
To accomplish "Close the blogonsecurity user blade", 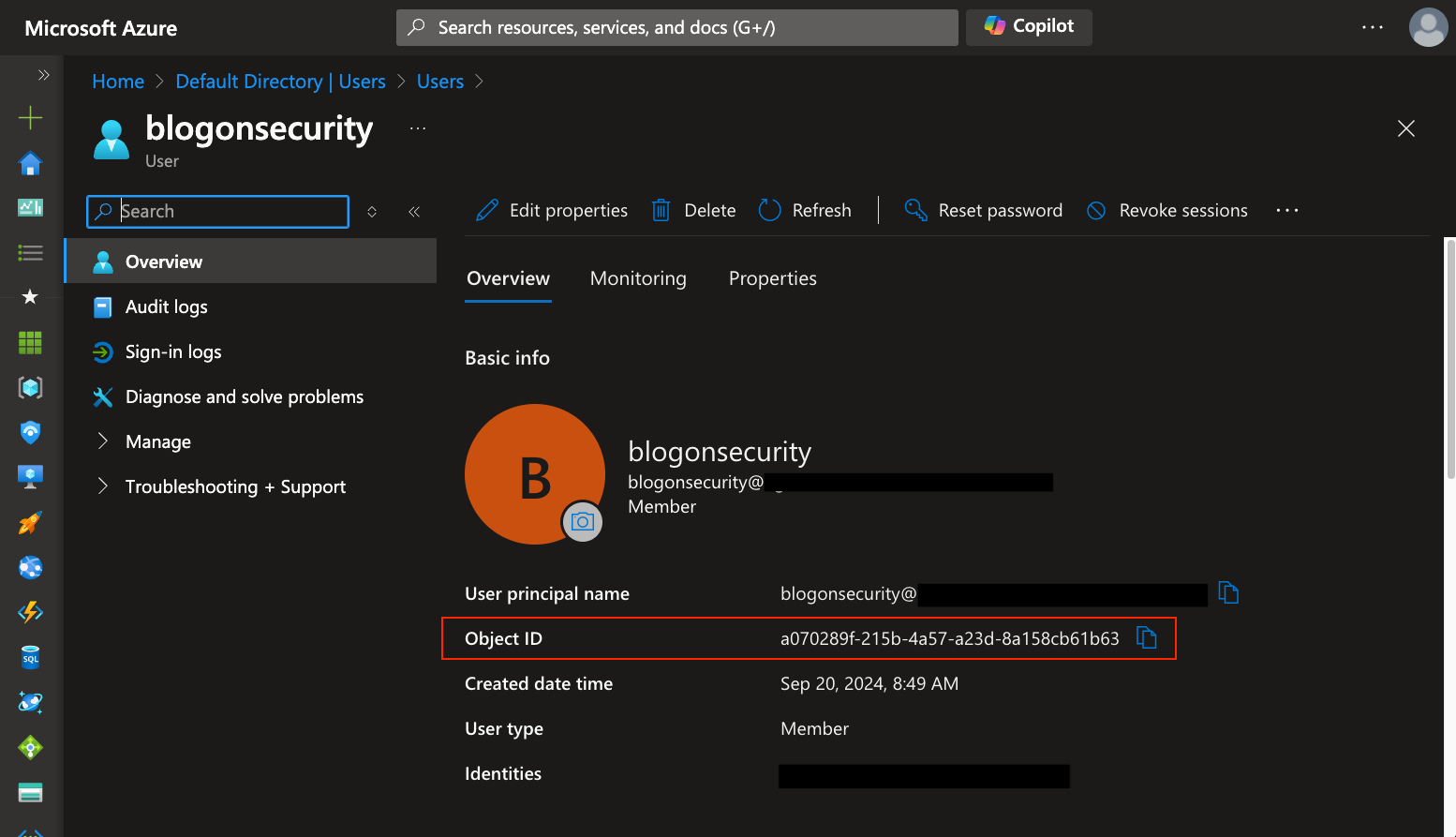I will click(1406, 128).
